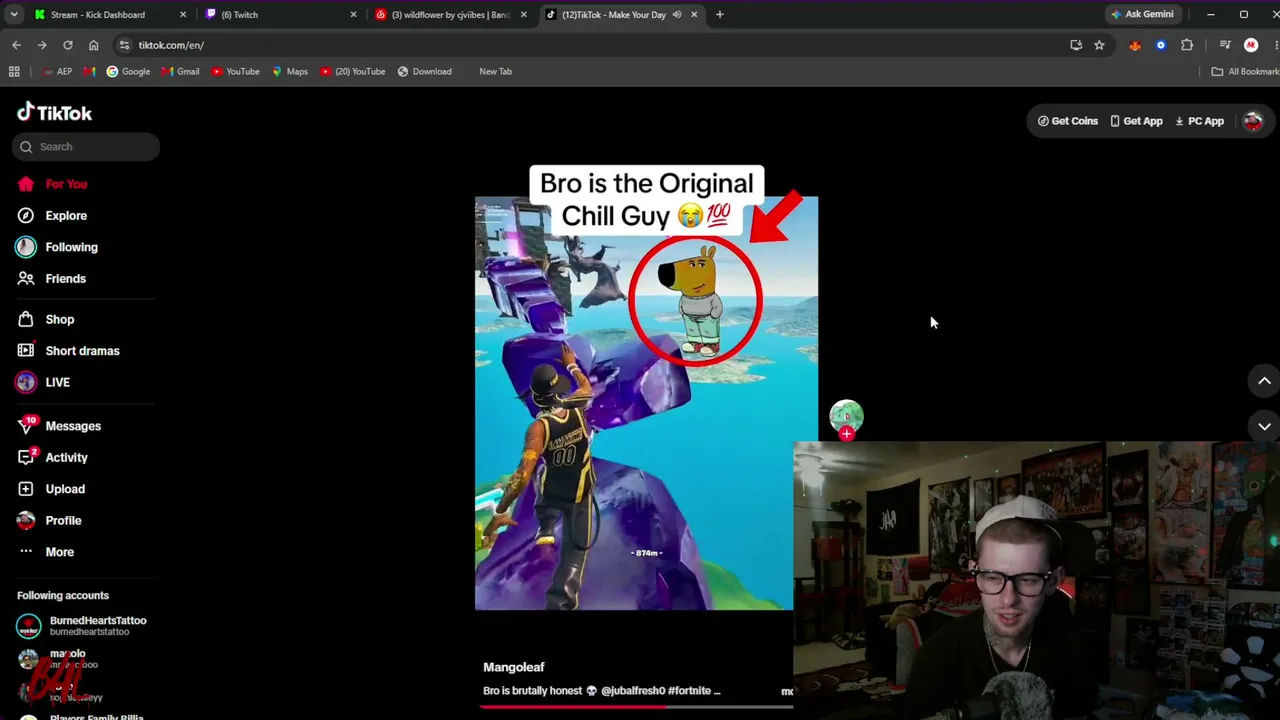Viewport: 1280px width, 720px height.
Task: Open the Download bookmark
Action: tap(425, 72)
